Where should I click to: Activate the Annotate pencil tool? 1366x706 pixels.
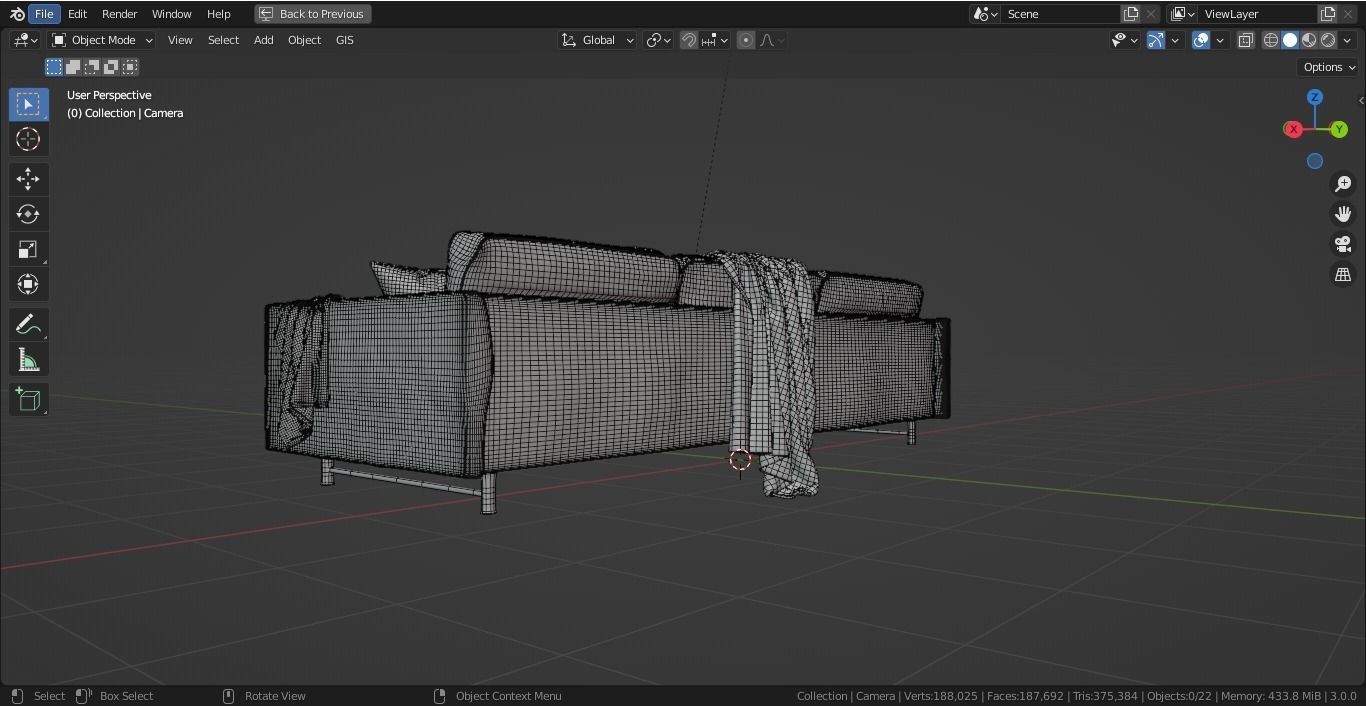click(28, 325)
